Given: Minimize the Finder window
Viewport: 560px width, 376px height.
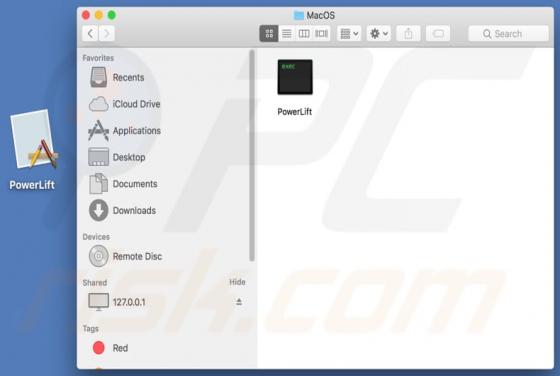Looking at the screenshot, I should coord(99,15).
